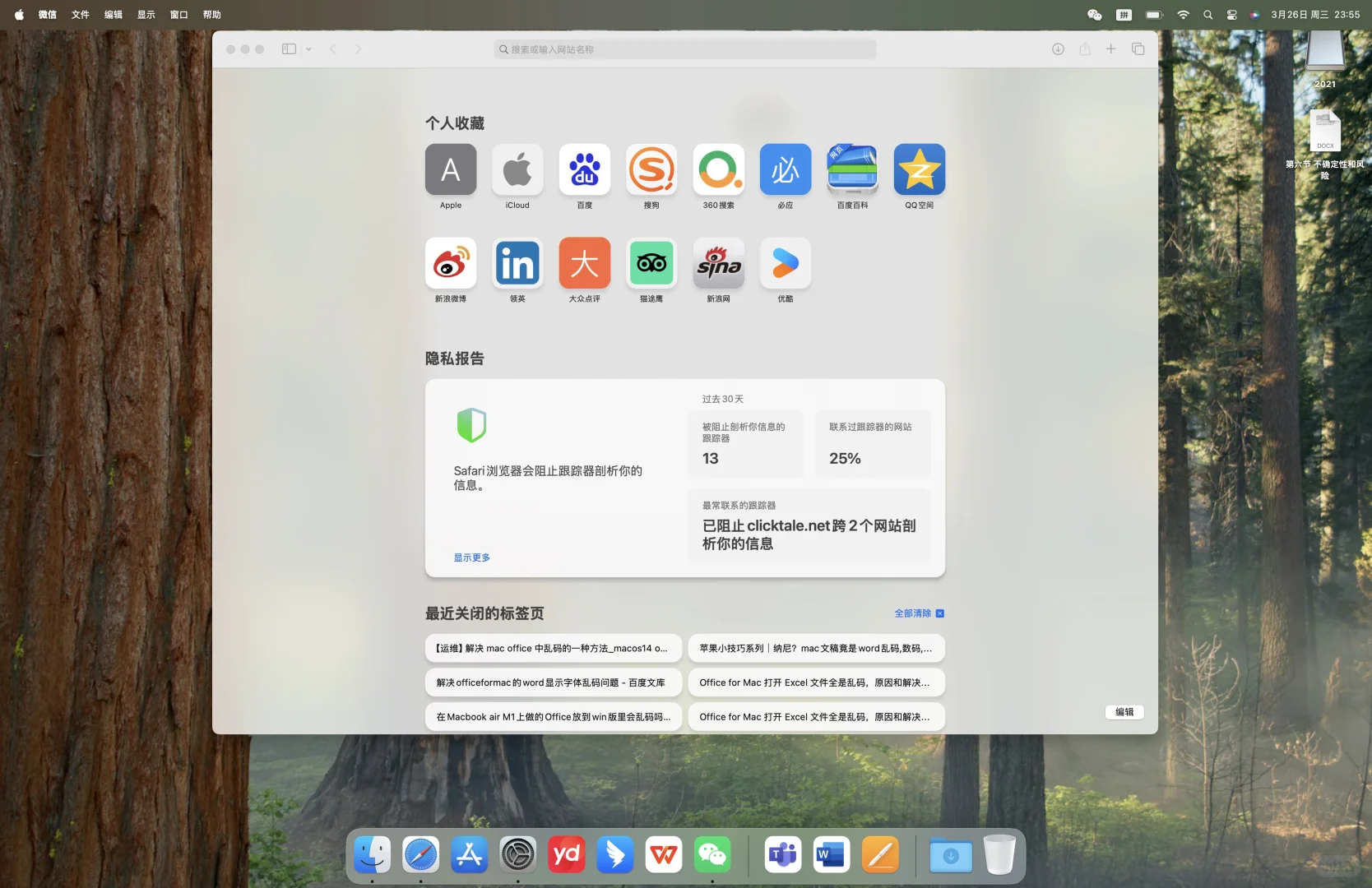Open the QQ空间 favorite
The width and height of the screenshot is (1372, 888).
(920, 170)
